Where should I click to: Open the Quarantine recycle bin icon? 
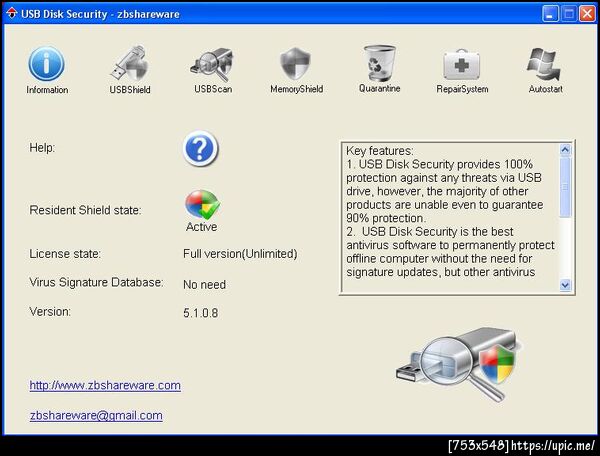[379, 63]
